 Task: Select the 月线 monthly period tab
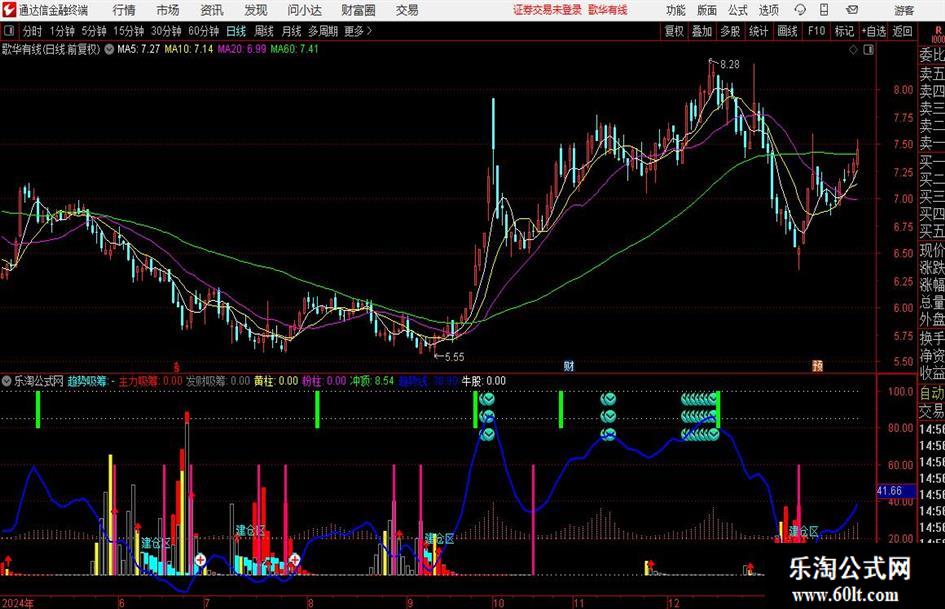pyautogui.click(x=291, y=31)
